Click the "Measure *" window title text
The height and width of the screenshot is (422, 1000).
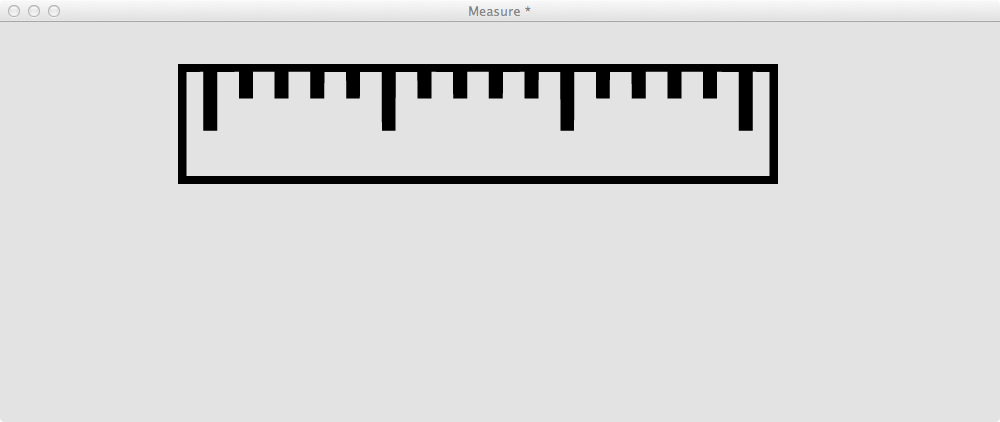(499, 11)
